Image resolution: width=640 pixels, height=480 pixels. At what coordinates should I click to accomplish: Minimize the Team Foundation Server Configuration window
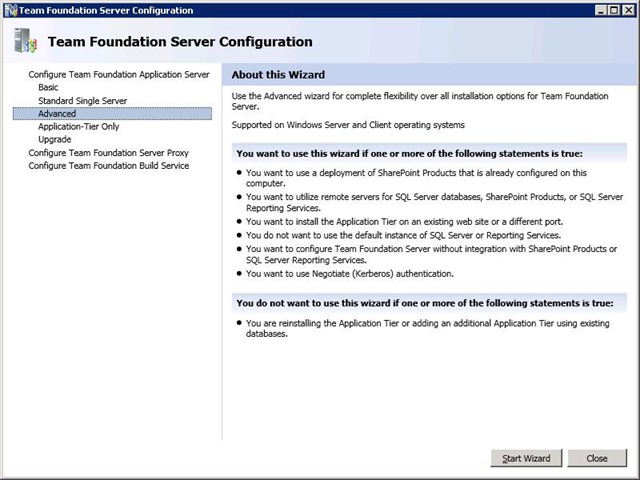(x=600, y=10)
